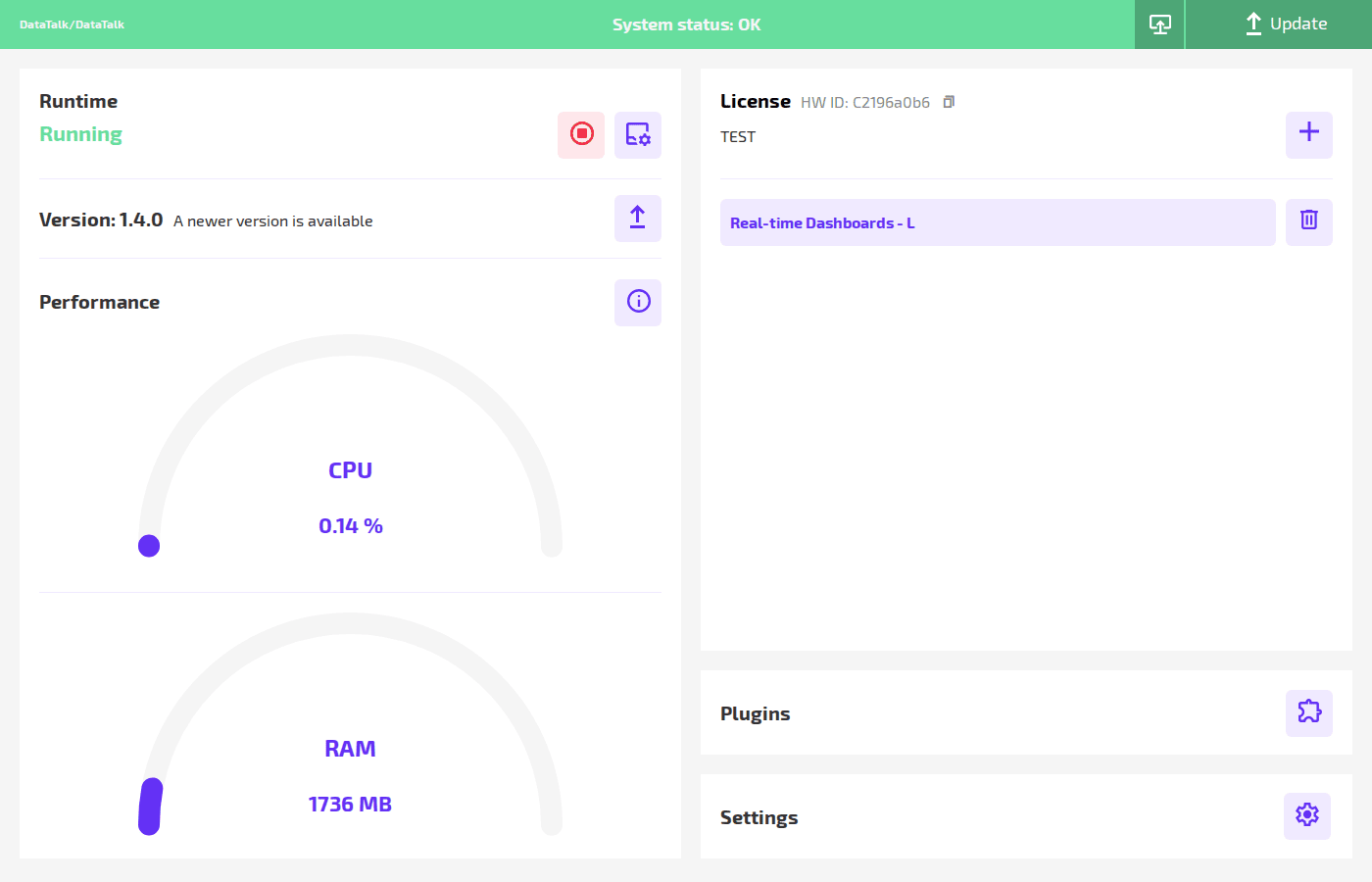Delete the Real-time Dashboards license
The height and width of the screenshot is (882, 1372).
pyautogui.click(x=1309, y=221)
